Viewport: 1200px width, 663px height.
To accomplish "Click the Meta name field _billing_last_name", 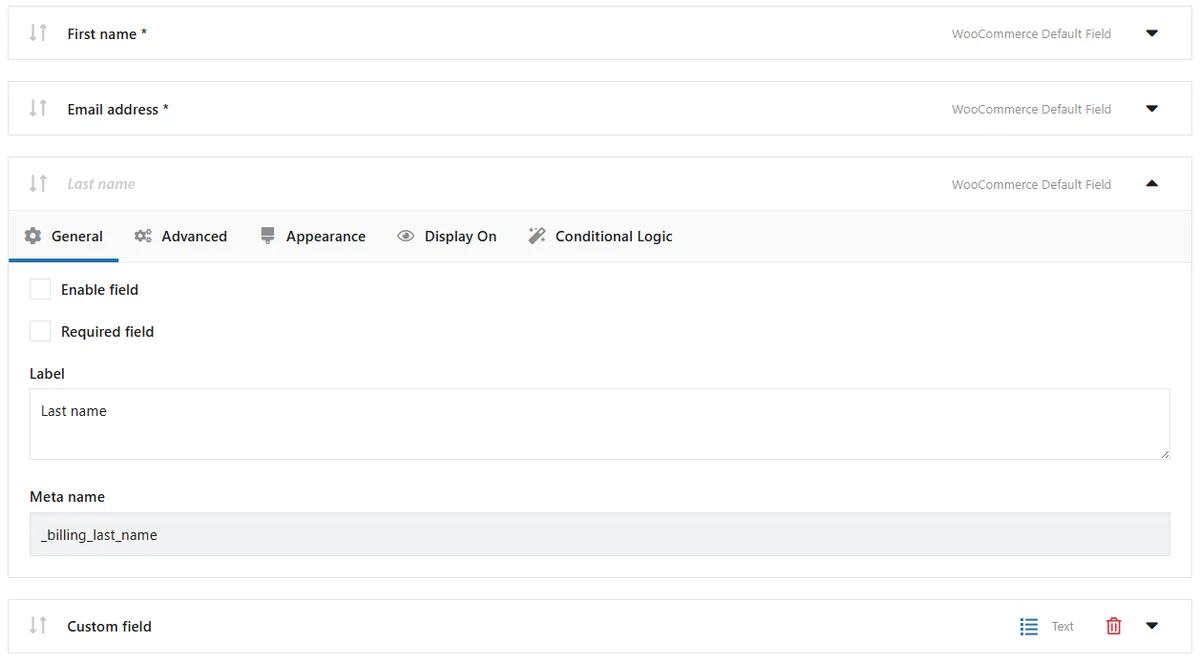I will 600,534.
